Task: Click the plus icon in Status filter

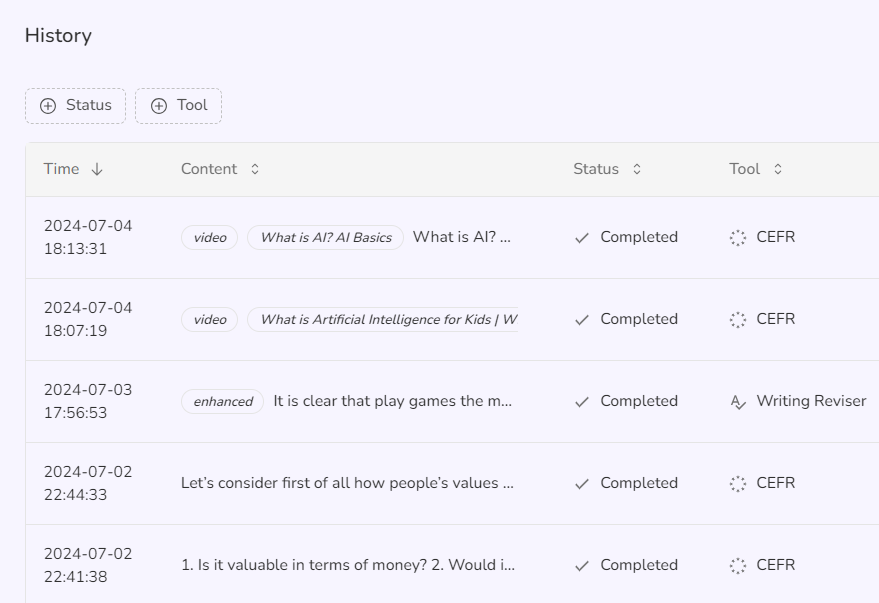Action: (x=48, y=106)
